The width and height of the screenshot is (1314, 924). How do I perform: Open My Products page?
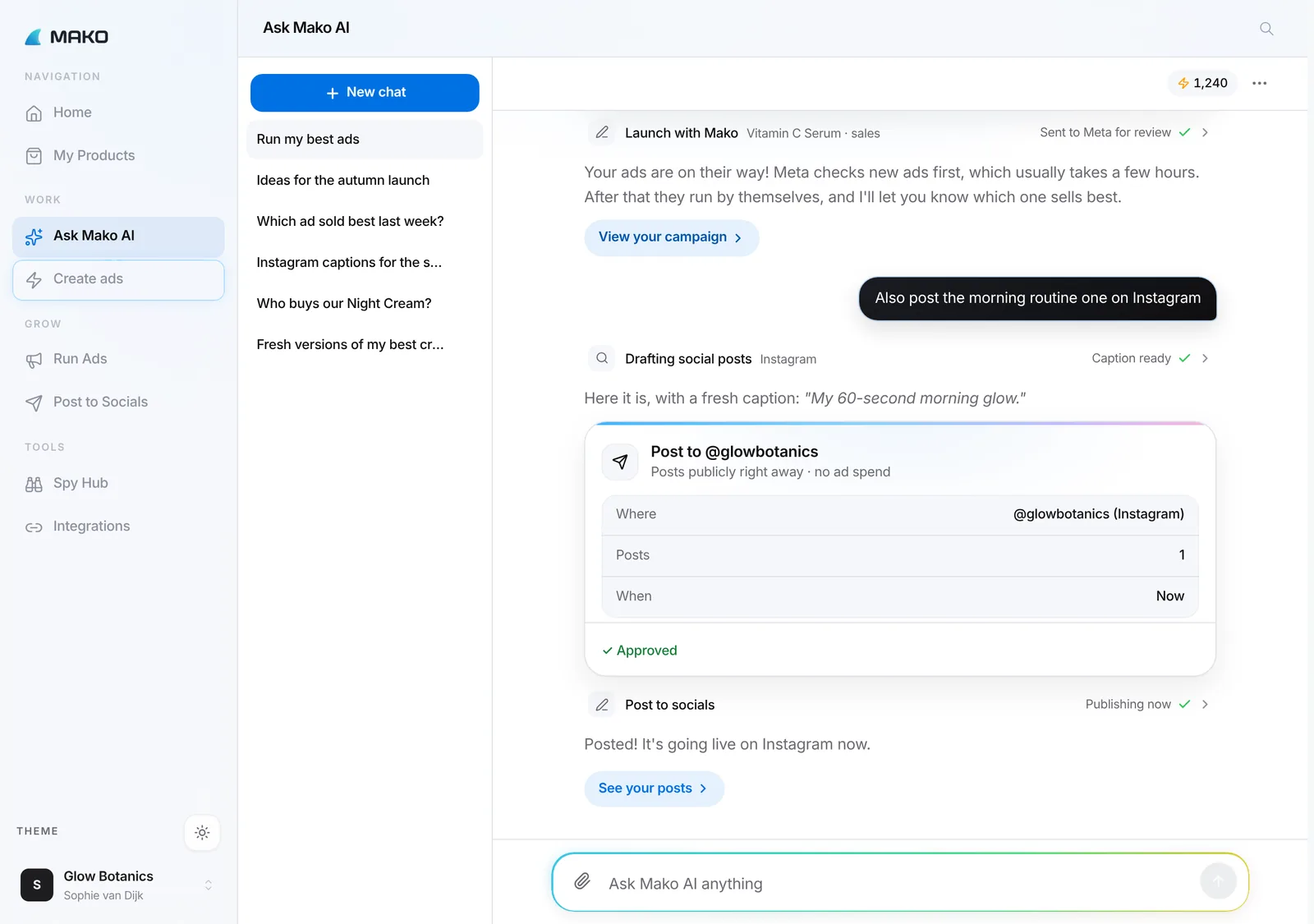[x=118, y=155]
